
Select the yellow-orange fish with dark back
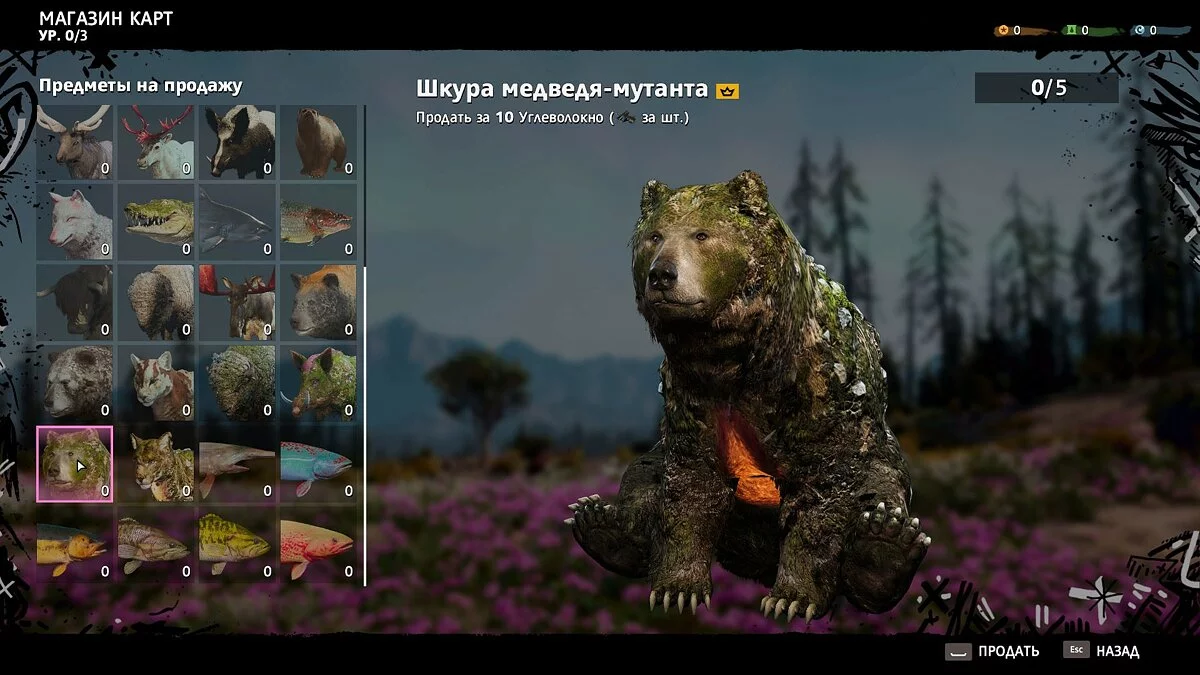(x=74, y=544)
